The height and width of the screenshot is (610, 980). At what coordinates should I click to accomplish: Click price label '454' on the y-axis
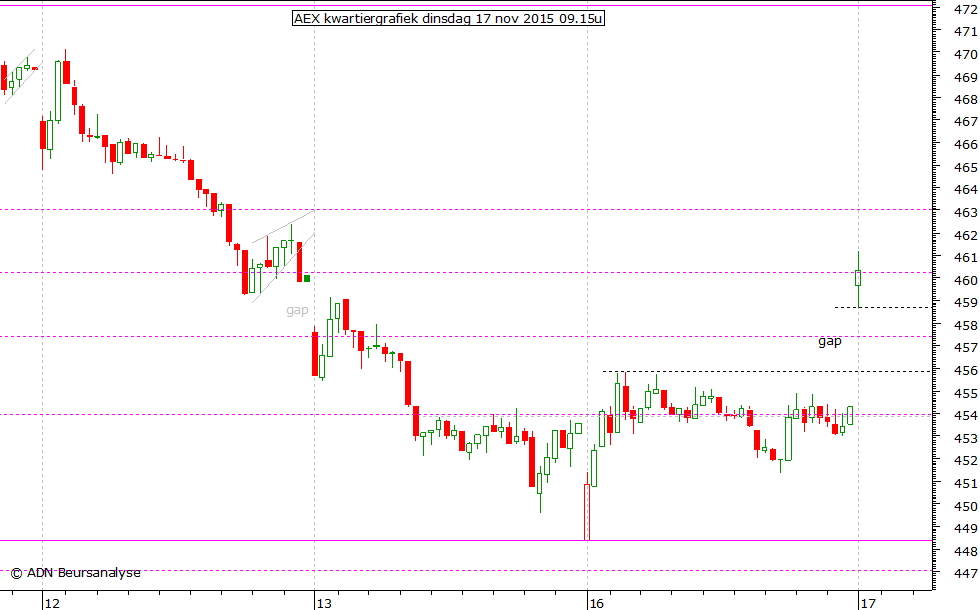click(x=966, y=416)
